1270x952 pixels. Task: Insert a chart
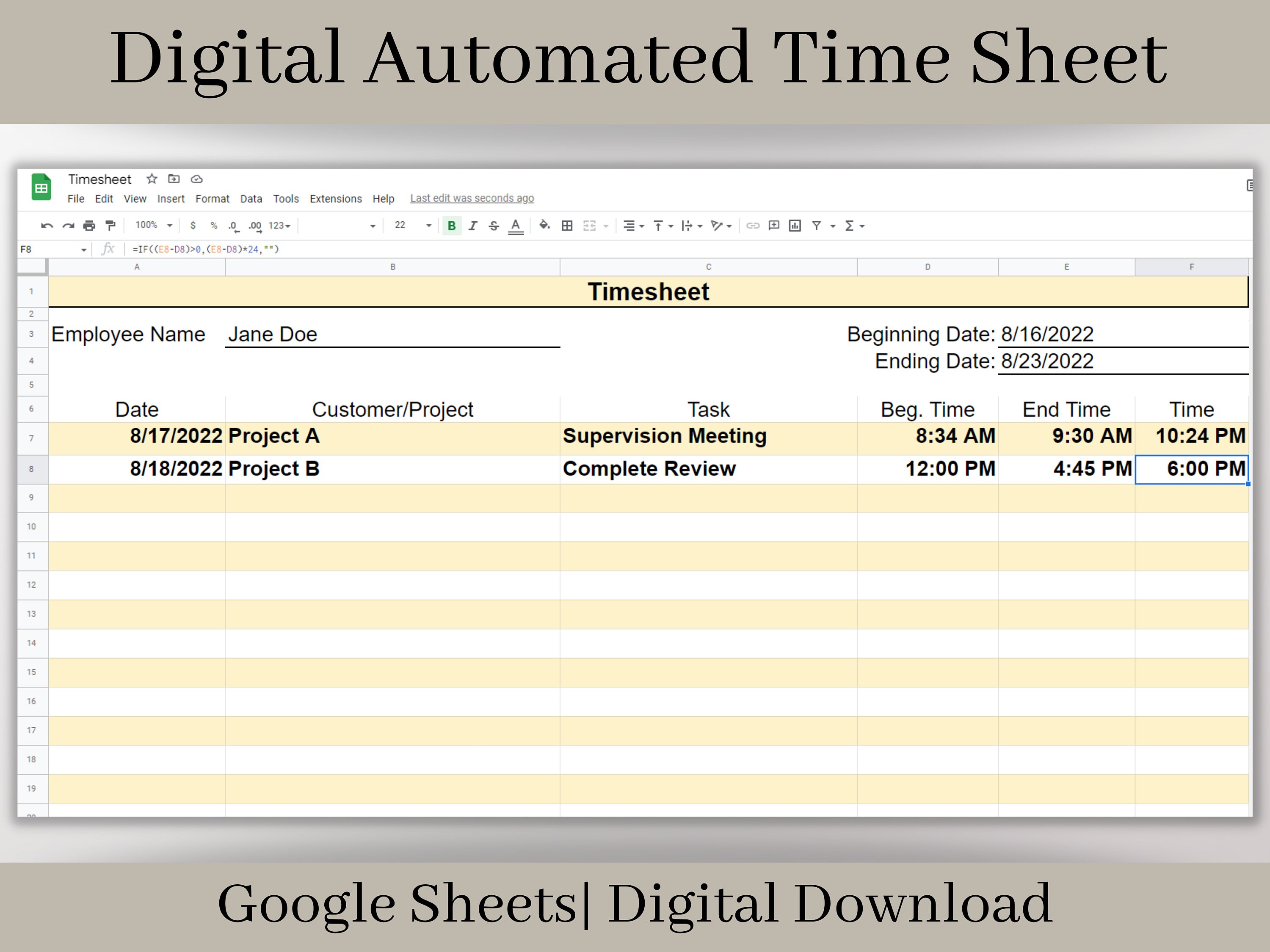point(795,226)
